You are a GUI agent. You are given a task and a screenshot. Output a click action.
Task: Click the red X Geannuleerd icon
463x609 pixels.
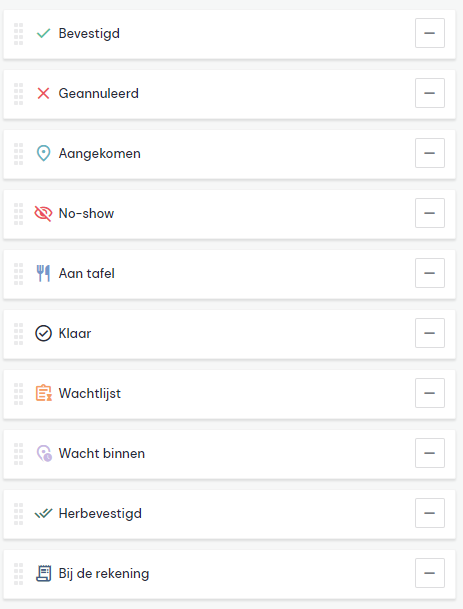pyautogui.click(x=44, y=93)
